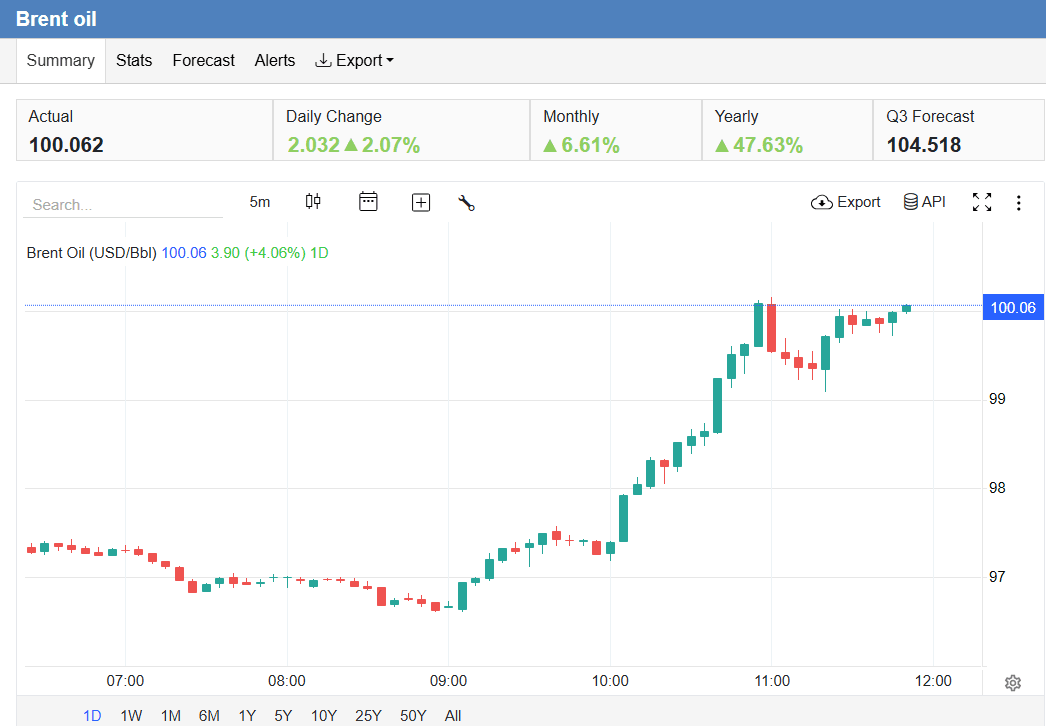The height and width of the screenshot is (726, 1046).
Task: Select the 25Y time range
Action: [x=368, y=715]
